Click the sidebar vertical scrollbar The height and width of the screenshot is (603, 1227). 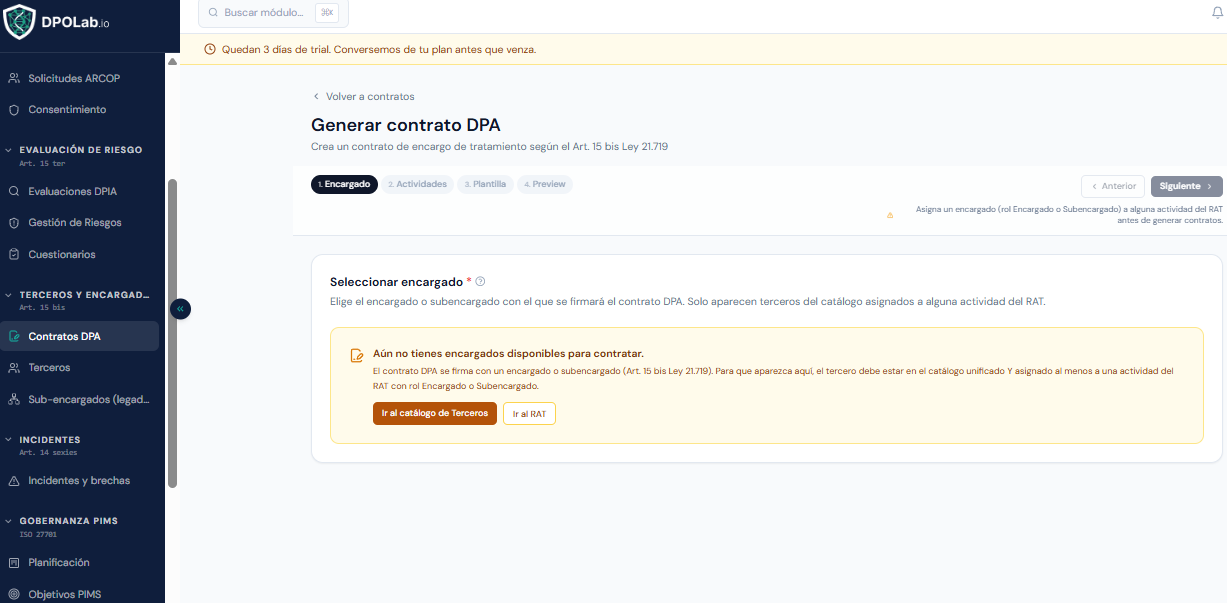point(172,333)
